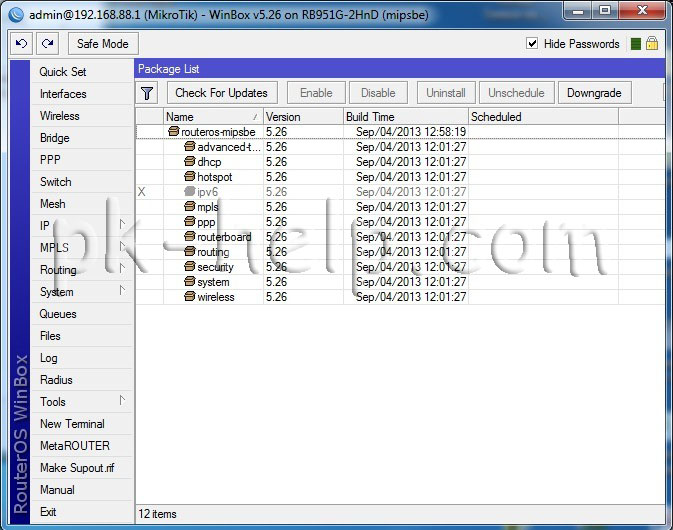The width and height of the screenshot is (673, 530).
Task: Toggle the Hide Passwords checkbox
Action: tap(532, 43)
